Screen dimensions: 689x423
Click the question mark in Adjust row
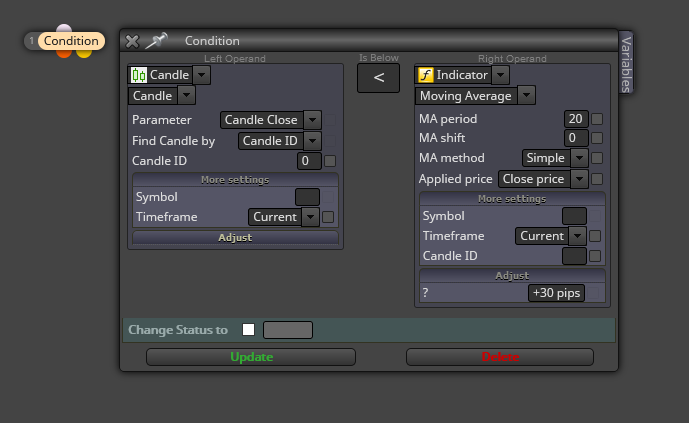tap(425, 293)
